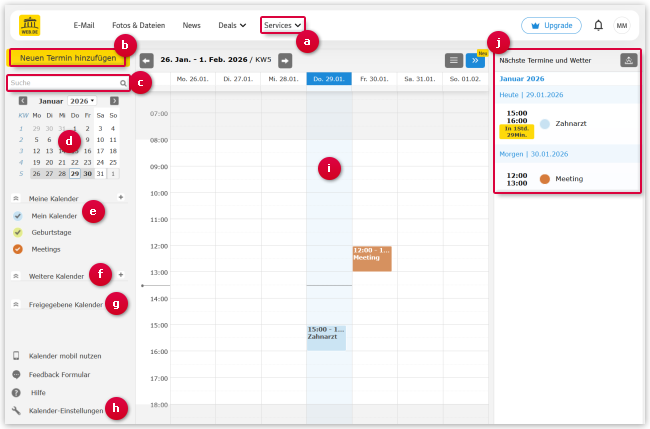The height and width of the screenshot is (429, 650).
Task: Go to next week with right arrow
Action: 285,60
